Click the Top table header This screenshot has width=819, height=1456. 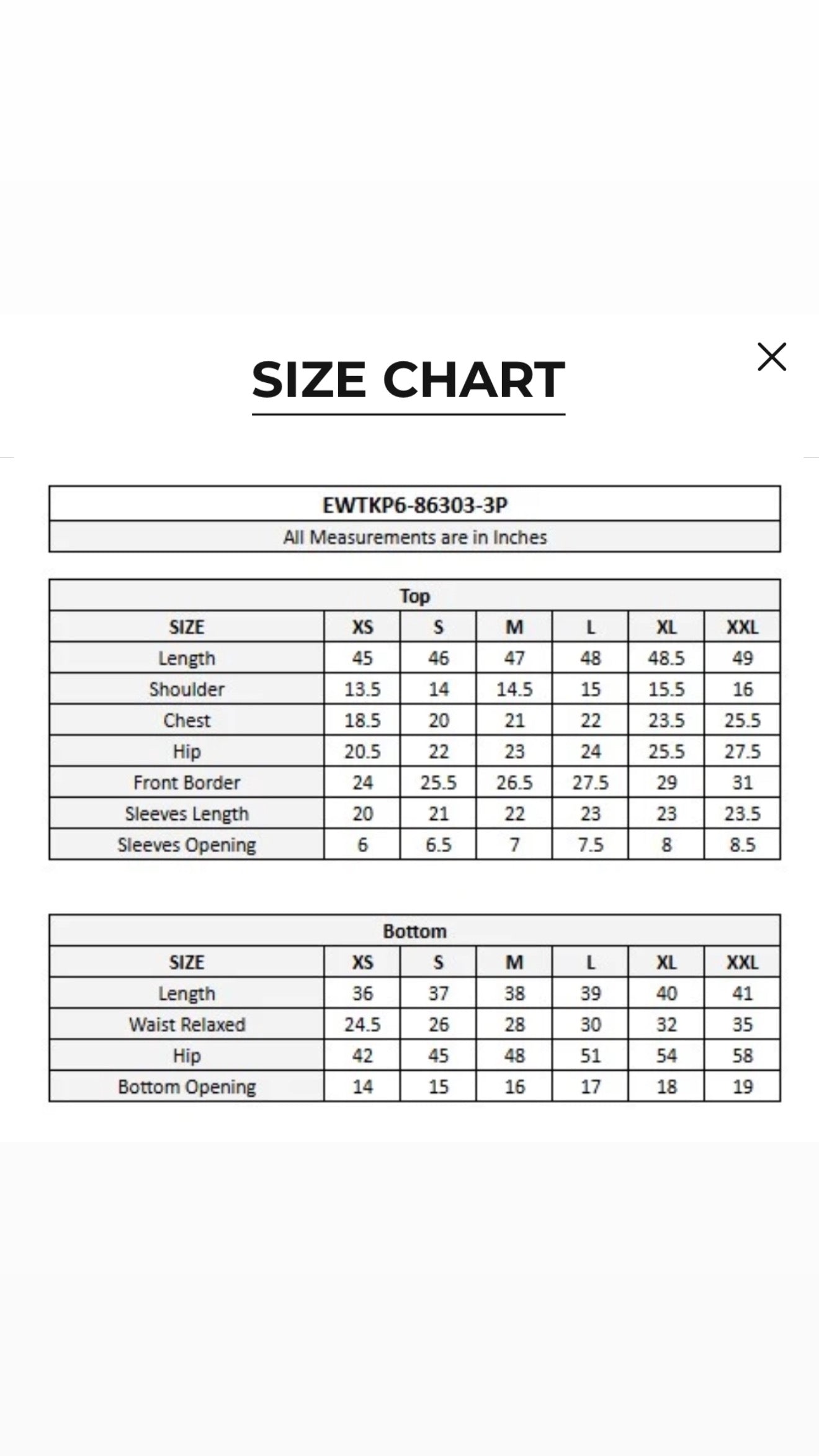tap(414, 596)
